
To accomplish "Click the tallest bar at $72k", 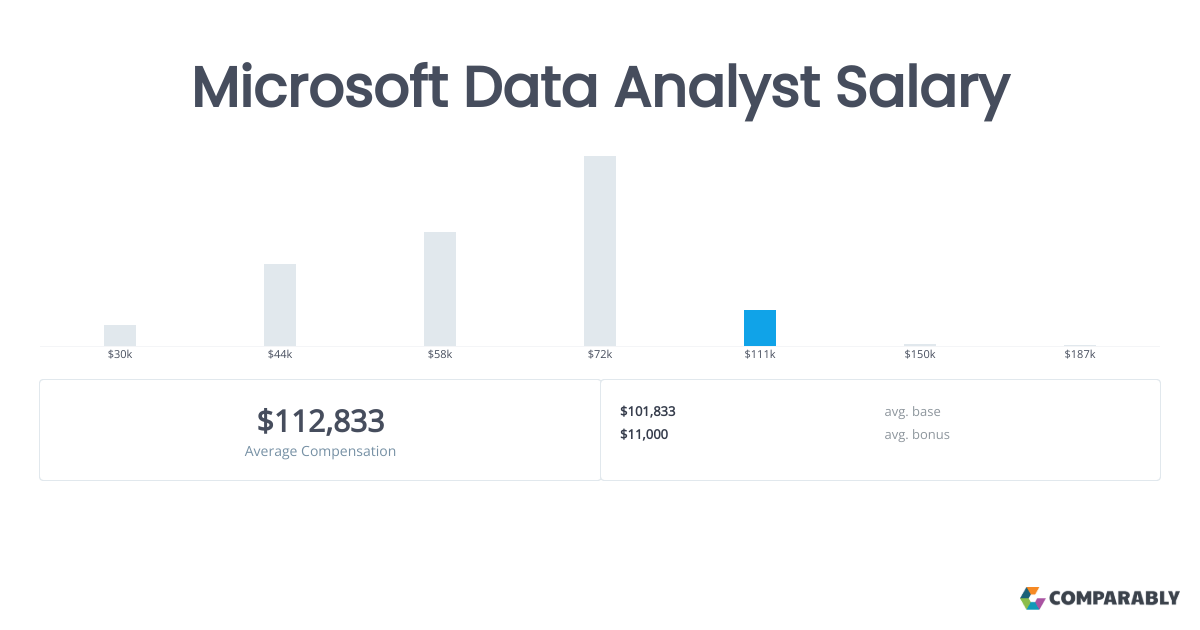I will [600, 251].
